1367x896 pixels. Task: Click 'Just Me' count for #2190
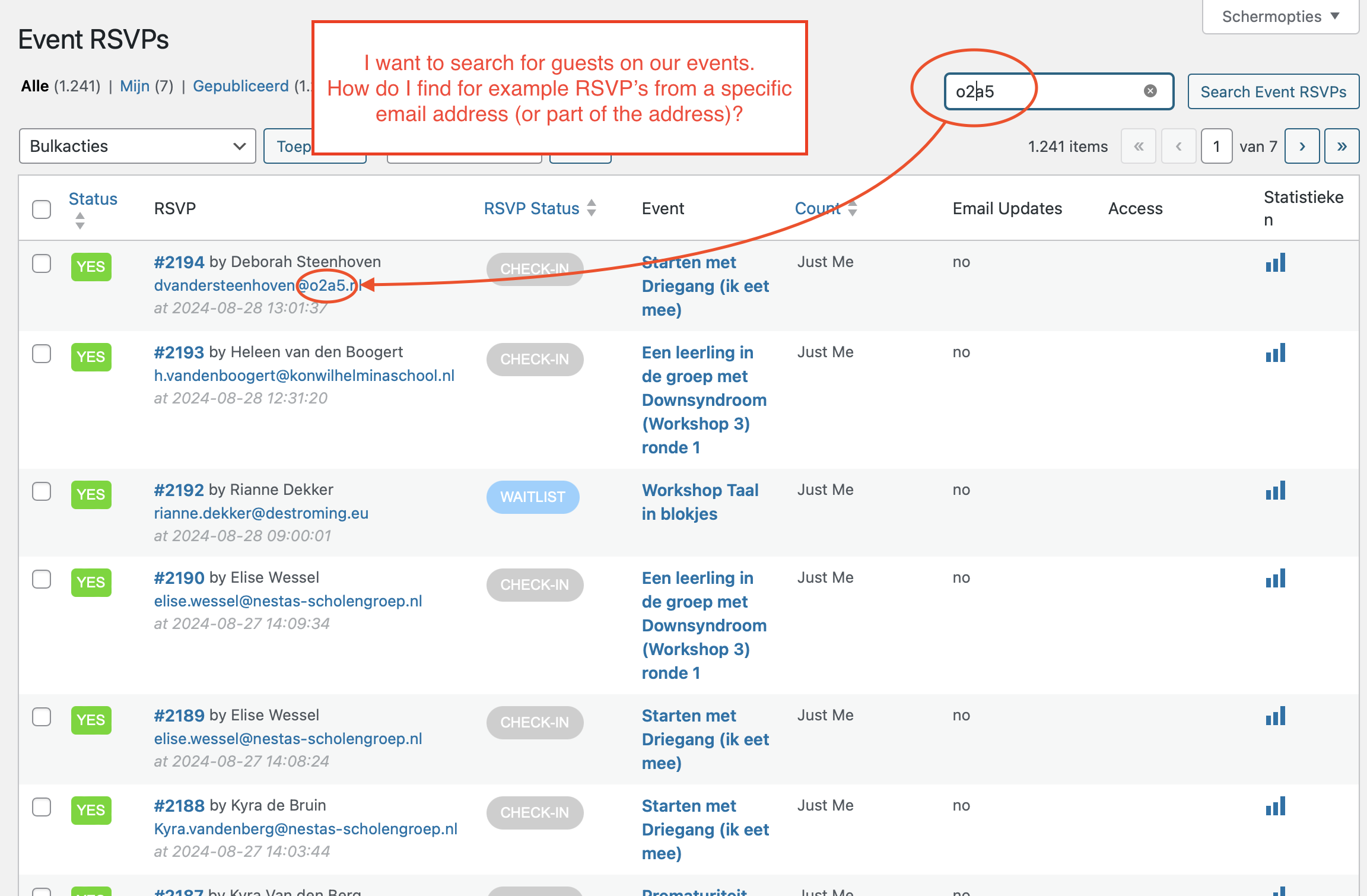pyautogui.click(x=825, y=577)
